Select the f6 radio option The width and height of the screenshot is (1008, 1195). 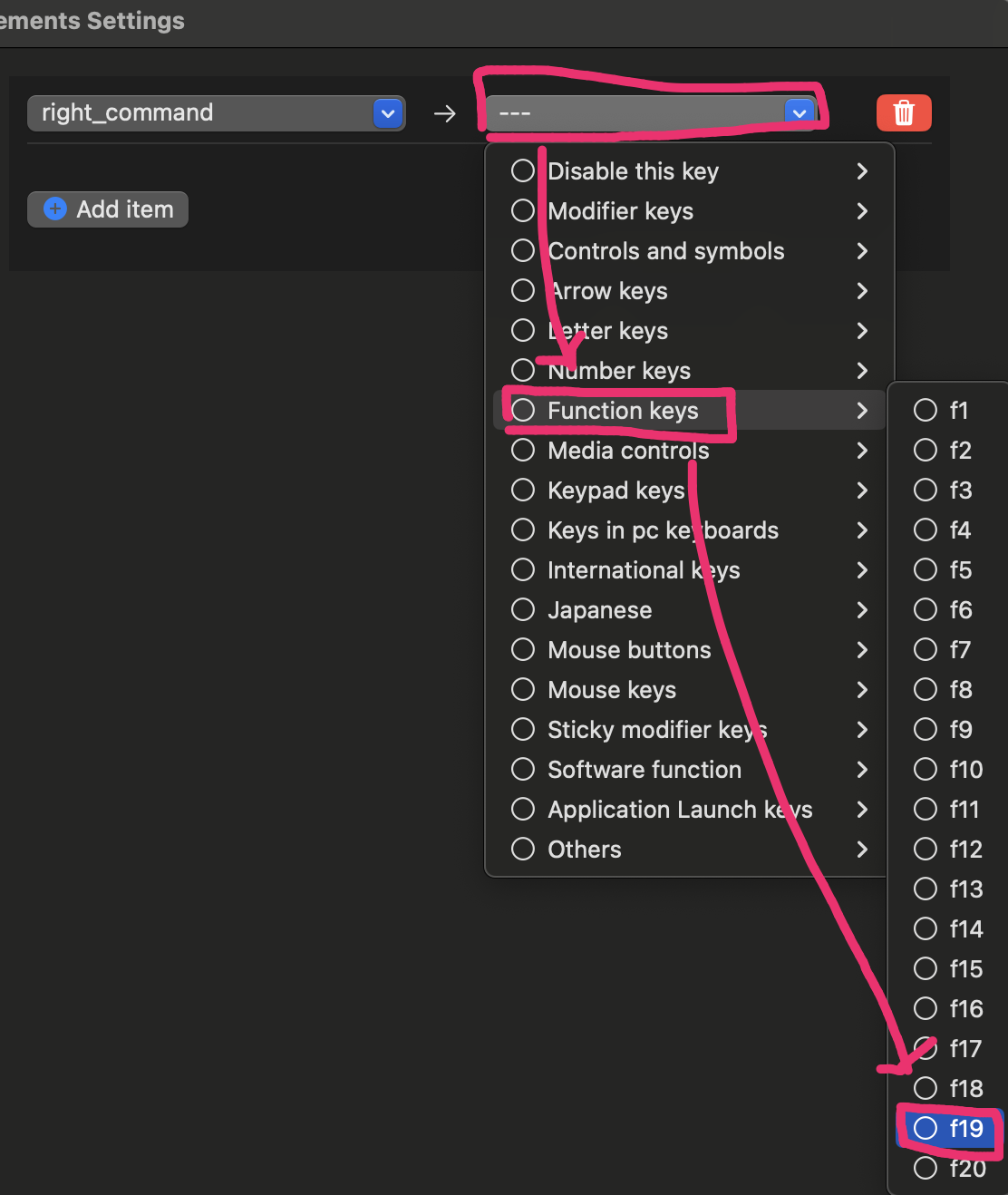point(926,610)
